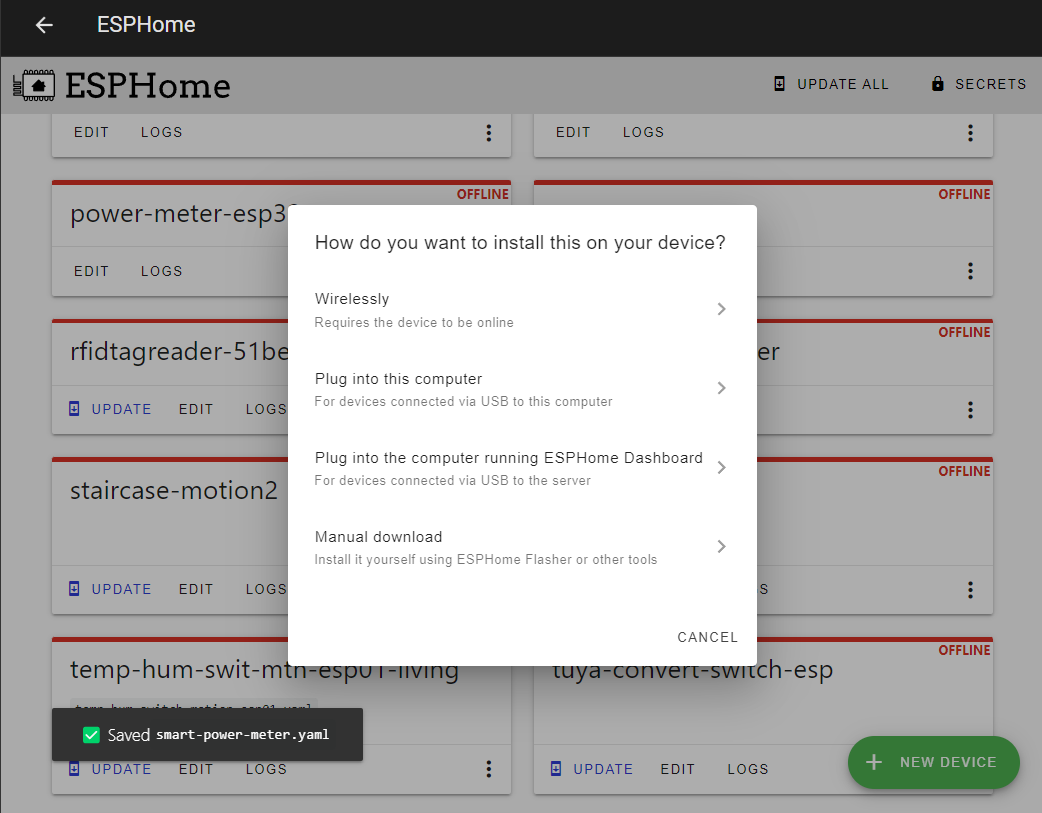Viewport: 1042px width, 813px height.
Task: Click EDIT on power-meter-esp card
Action: [x=91, y=271]
